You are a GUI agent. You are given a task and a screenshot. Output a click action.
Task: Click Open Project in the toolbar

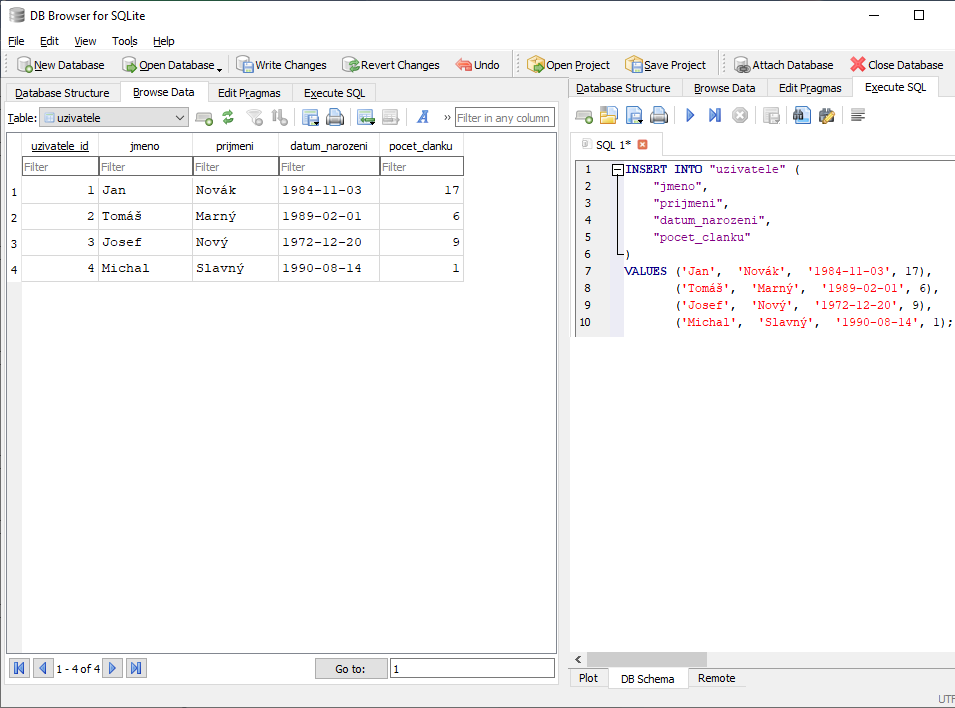pyautogui.click(x=568, y=65)
